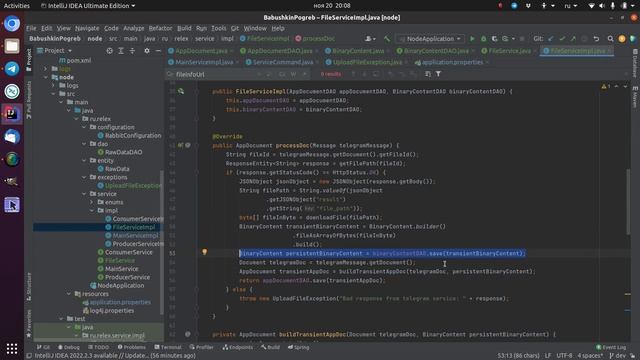Open the Maven side tool window
The image size is (640, 360).
(635, 97)
